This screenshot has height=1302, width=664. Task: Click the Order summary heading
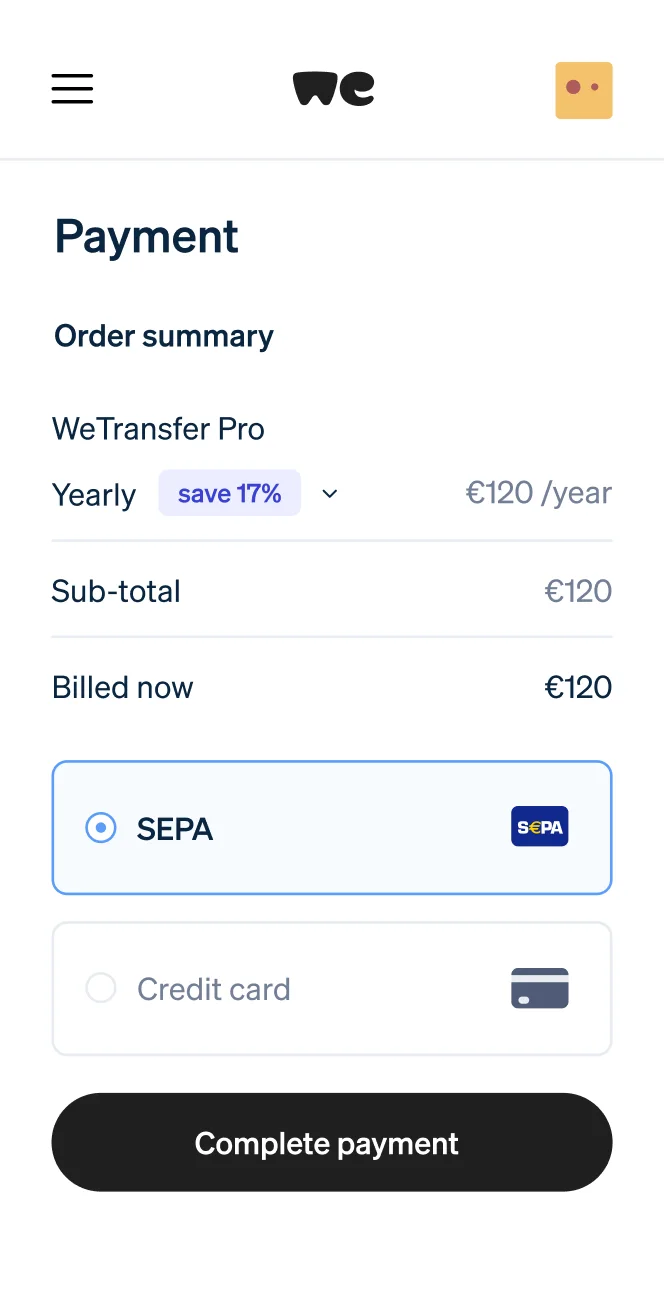164,336
